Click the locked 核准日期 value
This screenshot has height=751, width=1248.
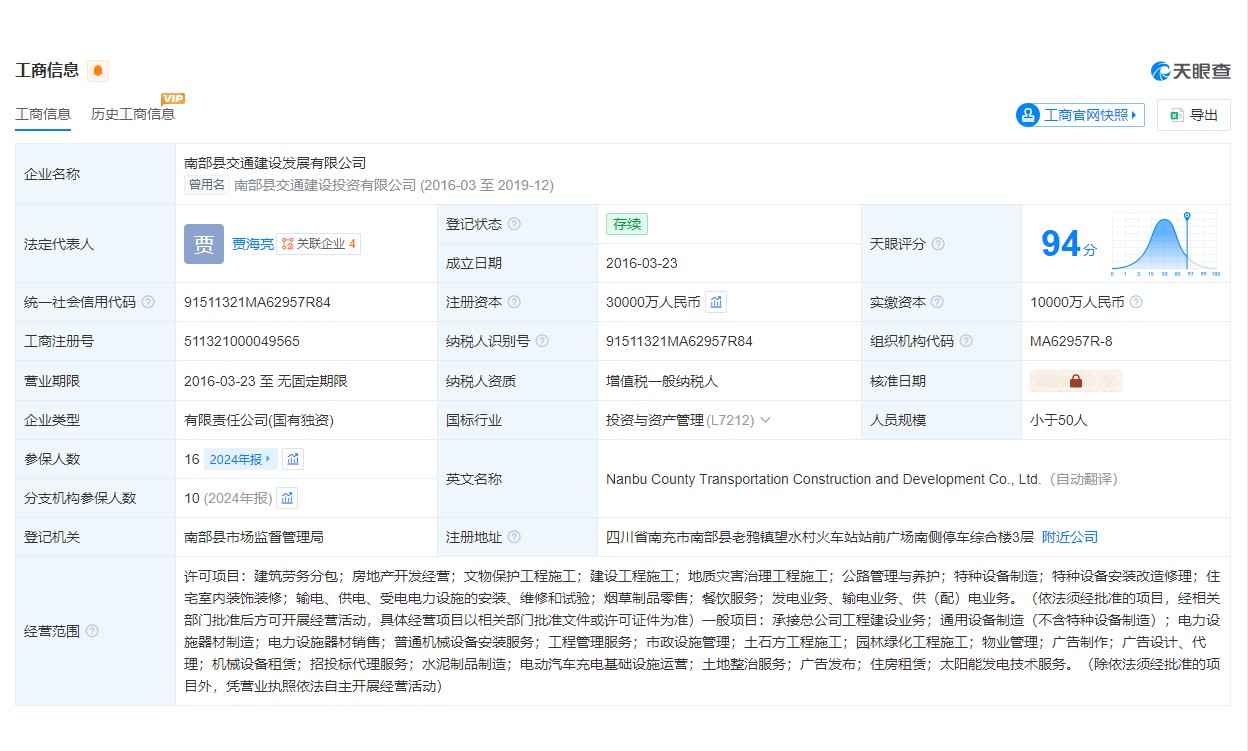click(1076, 381)
